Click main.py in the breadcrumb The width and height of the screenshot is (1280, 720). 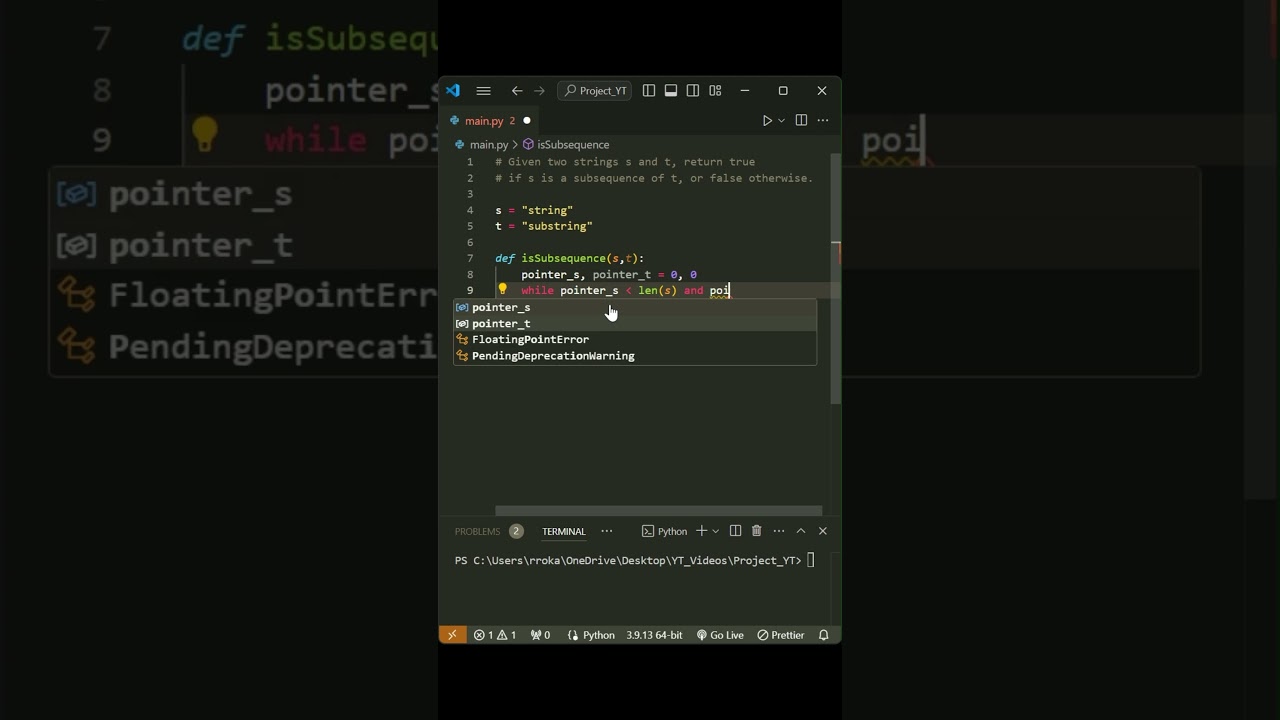coord(489,145)
